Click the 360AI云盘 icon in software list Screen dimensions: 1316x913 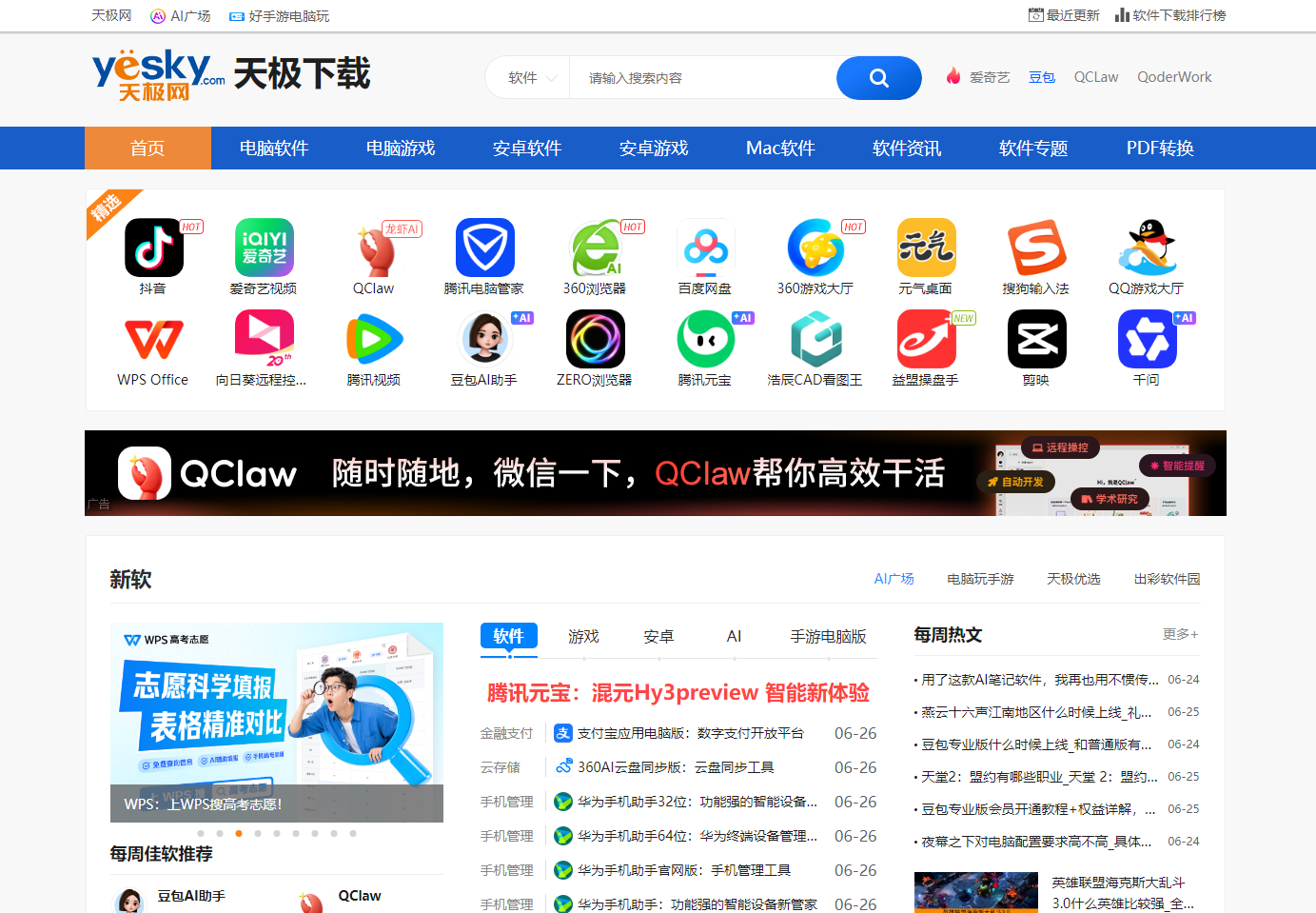click(563, 767)
